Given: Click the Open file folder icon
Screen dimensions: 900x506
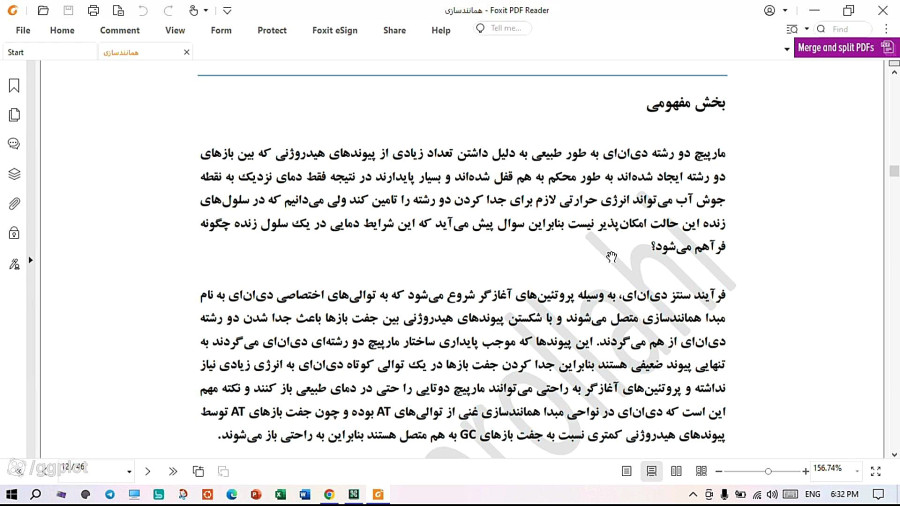Looking at the screenshot, I should coord(43,10).
